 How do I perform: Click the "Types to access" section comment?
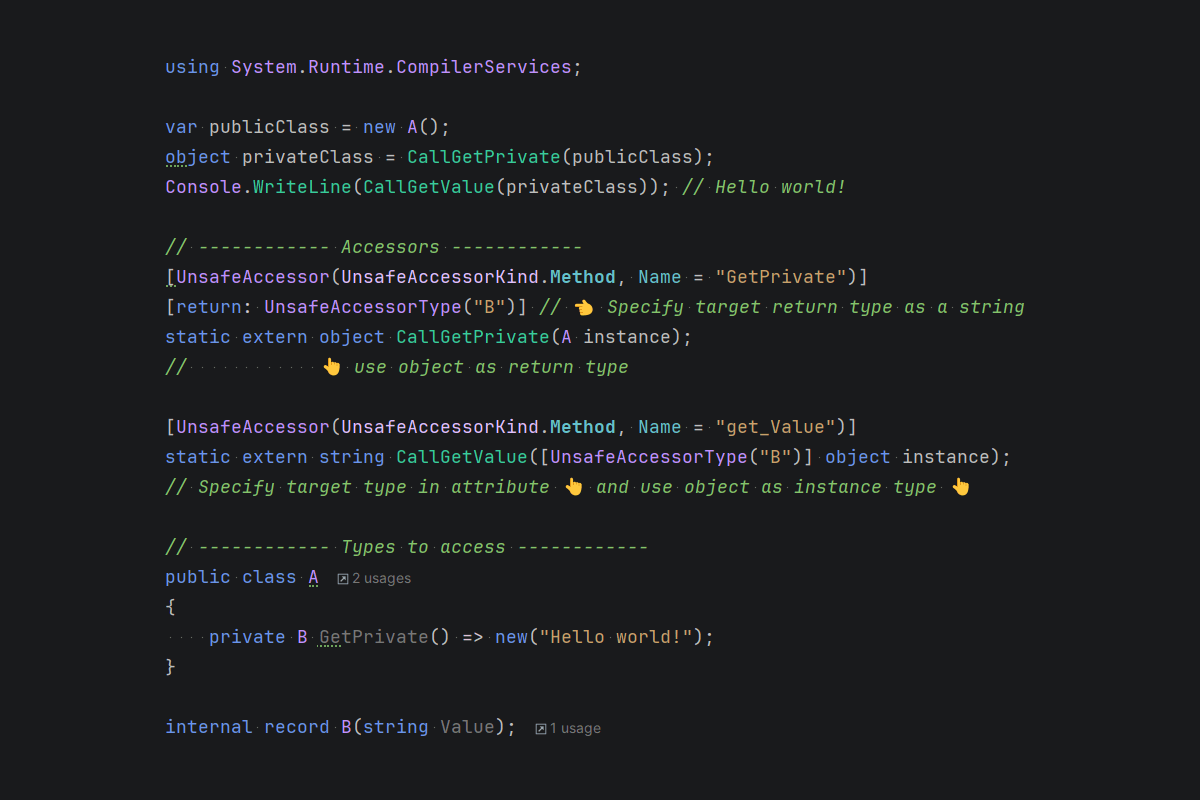(x=423, y=547)
